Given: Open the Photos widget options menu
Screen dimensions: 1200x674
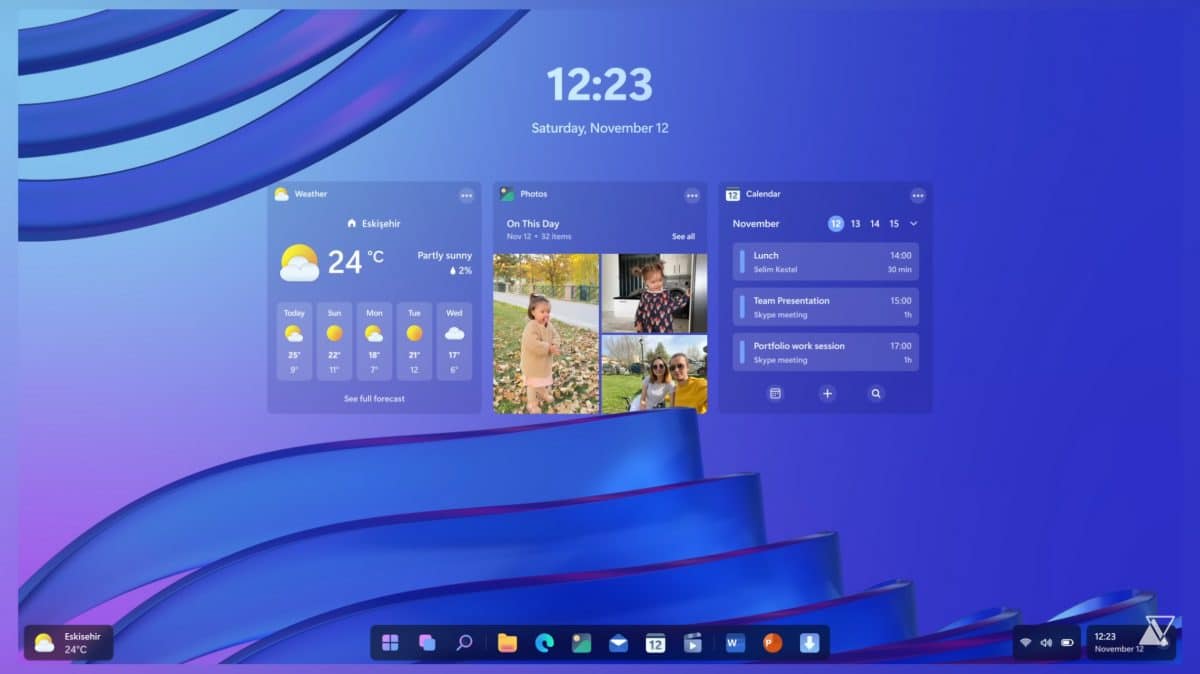Looking at the screenshot, I should click(693, 195).
